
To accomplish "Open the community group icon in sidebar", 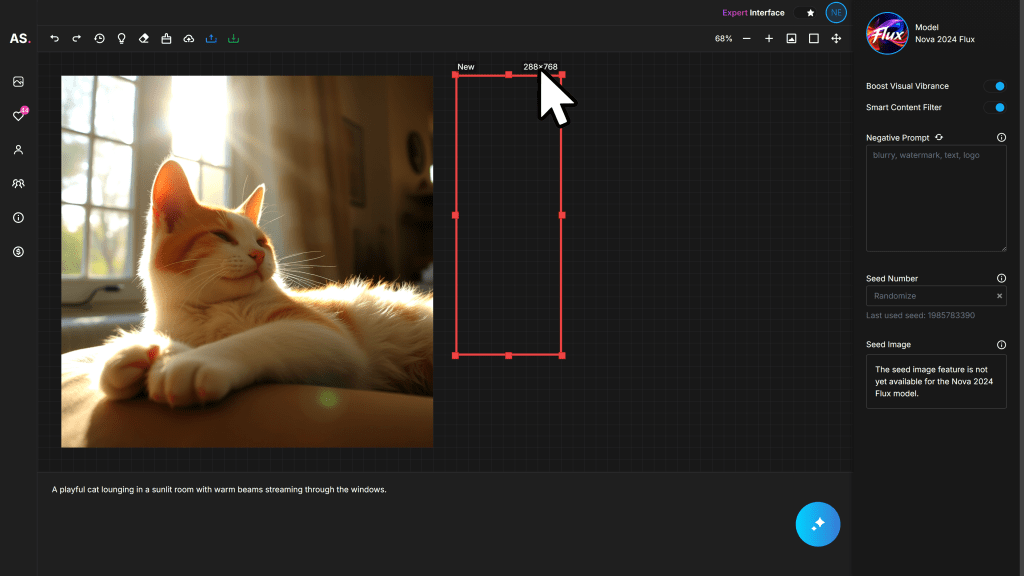I will 18,184.
